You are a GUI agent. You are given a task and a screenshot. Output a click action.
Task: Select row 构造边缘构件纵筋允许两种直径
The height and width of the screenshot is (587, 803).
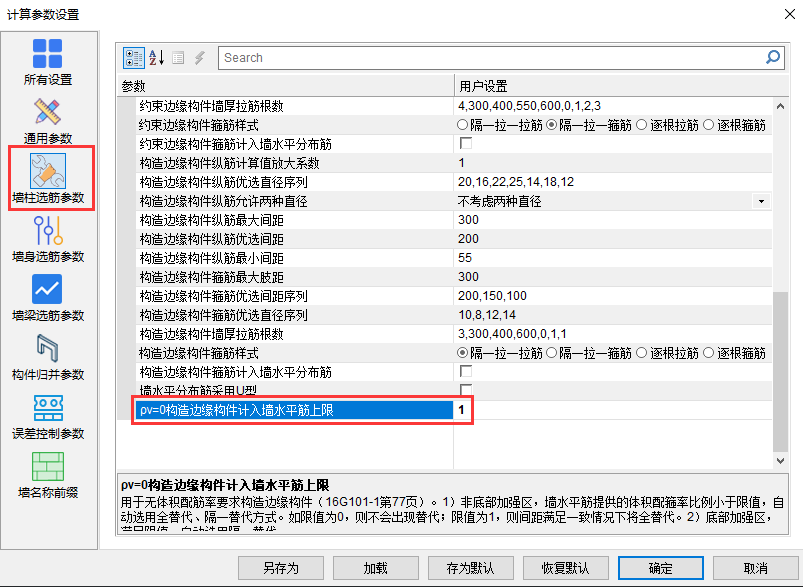294,201
